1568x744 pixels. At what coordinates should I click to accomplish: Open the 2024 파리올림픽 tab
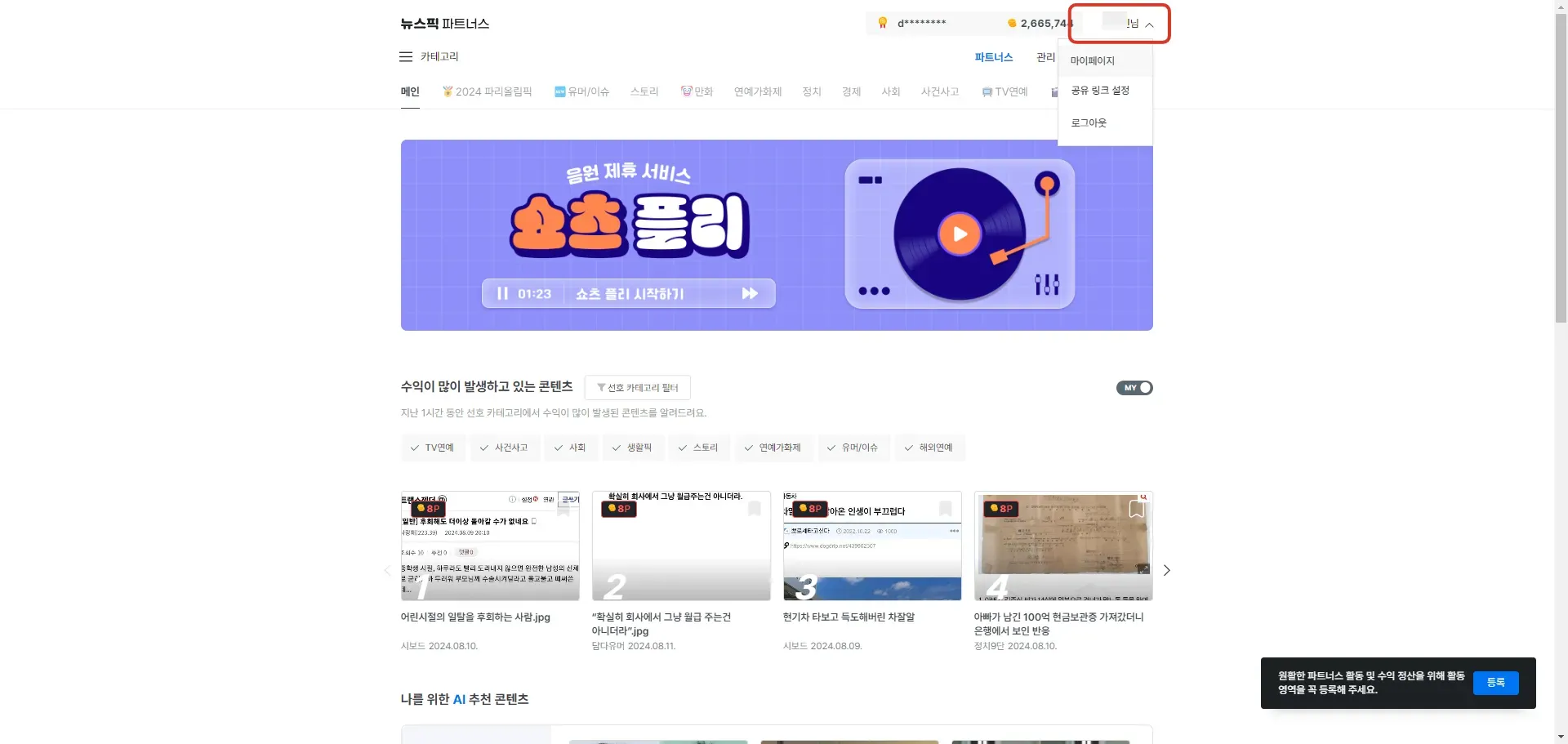coord(487,91)
